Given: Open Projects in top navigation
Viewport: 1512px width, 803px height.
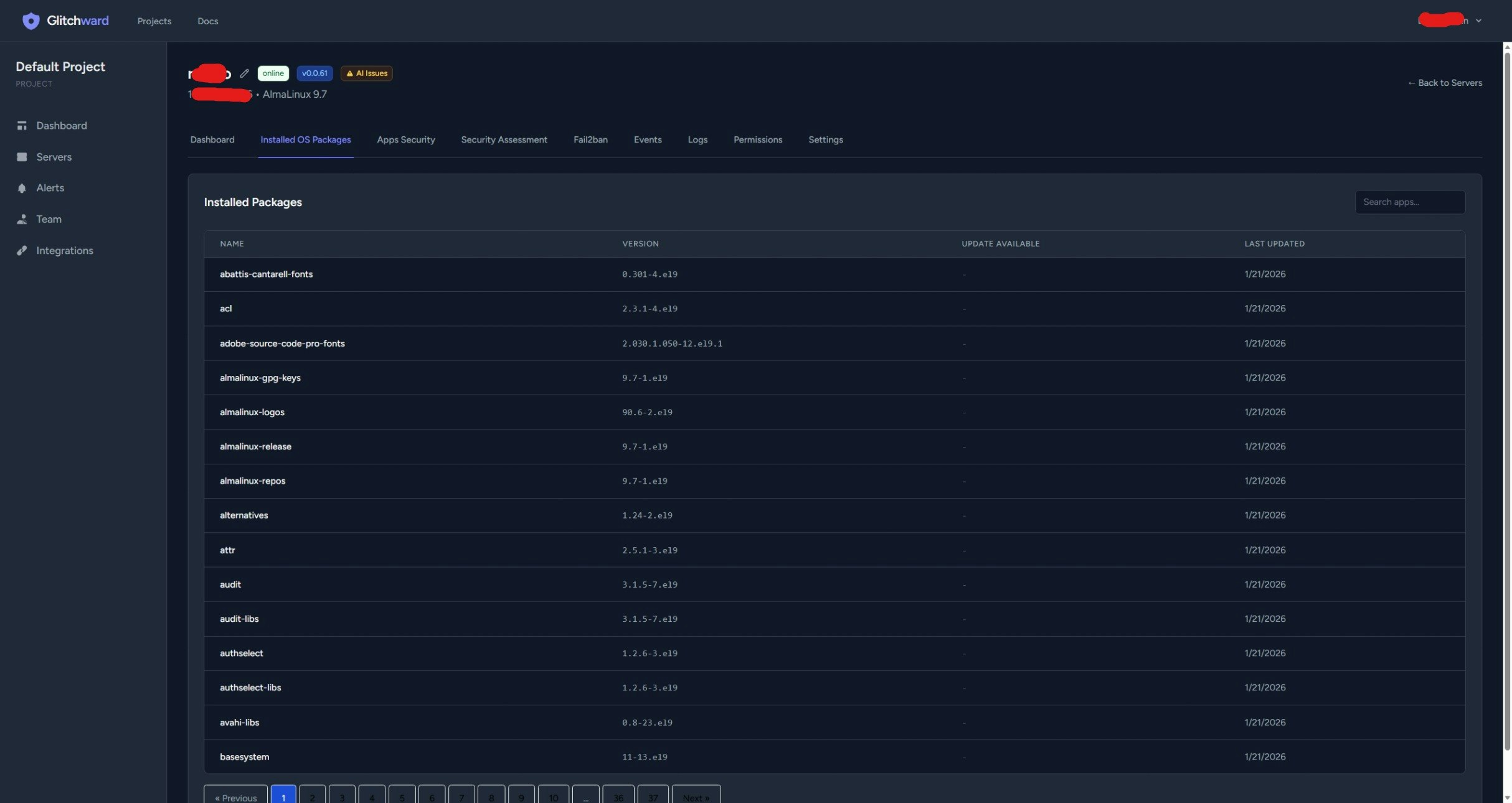Looking at the screenshot, I should [x=154, y=21].
